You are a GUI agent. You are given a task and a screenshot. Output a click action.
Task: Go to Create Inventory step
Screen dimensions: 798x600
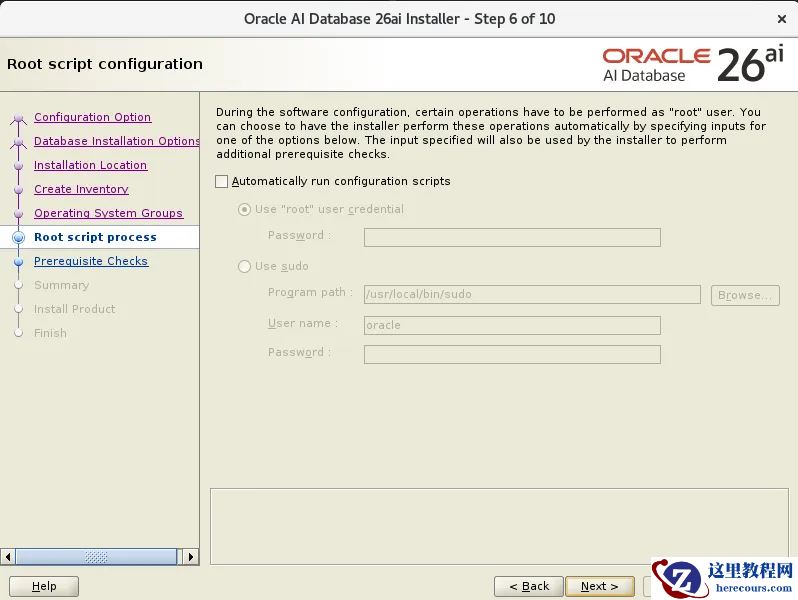[81, 189]
